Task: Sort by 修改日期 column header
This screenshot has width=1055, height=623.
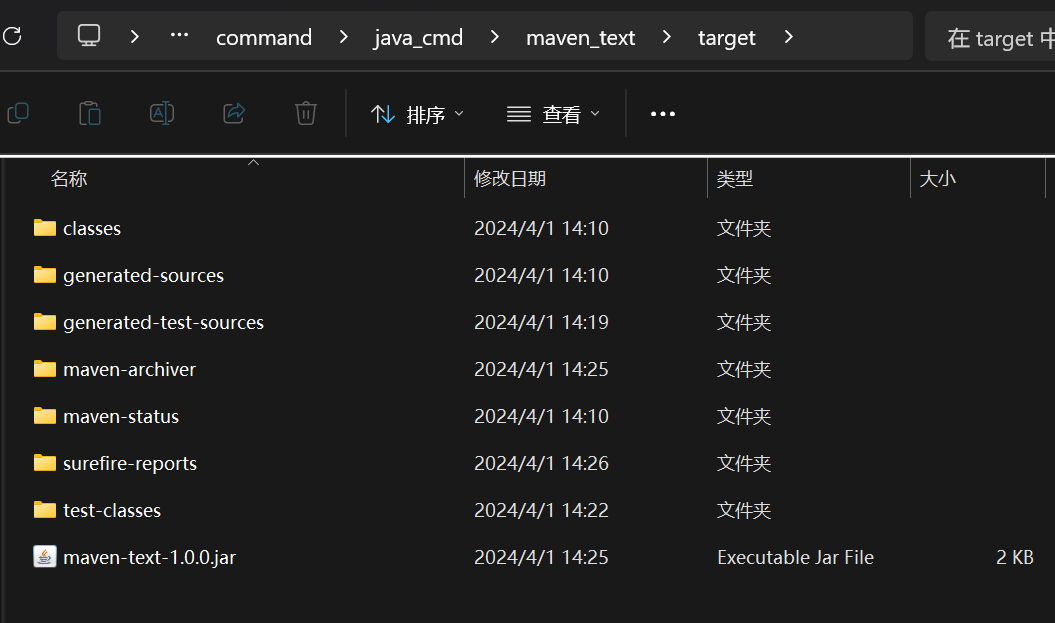Action: [510, 179]
